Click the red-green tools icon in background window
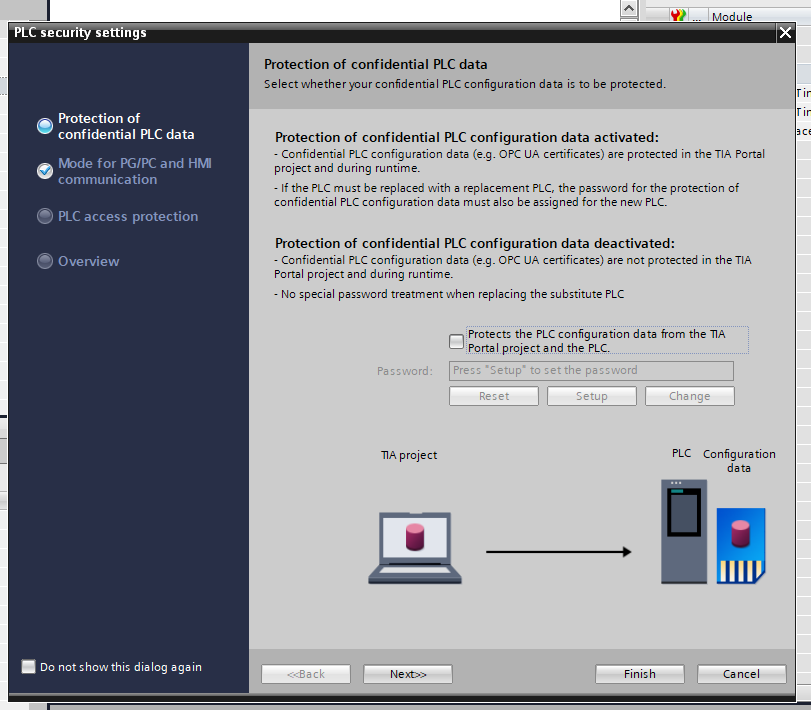 [x=678, y=15]
